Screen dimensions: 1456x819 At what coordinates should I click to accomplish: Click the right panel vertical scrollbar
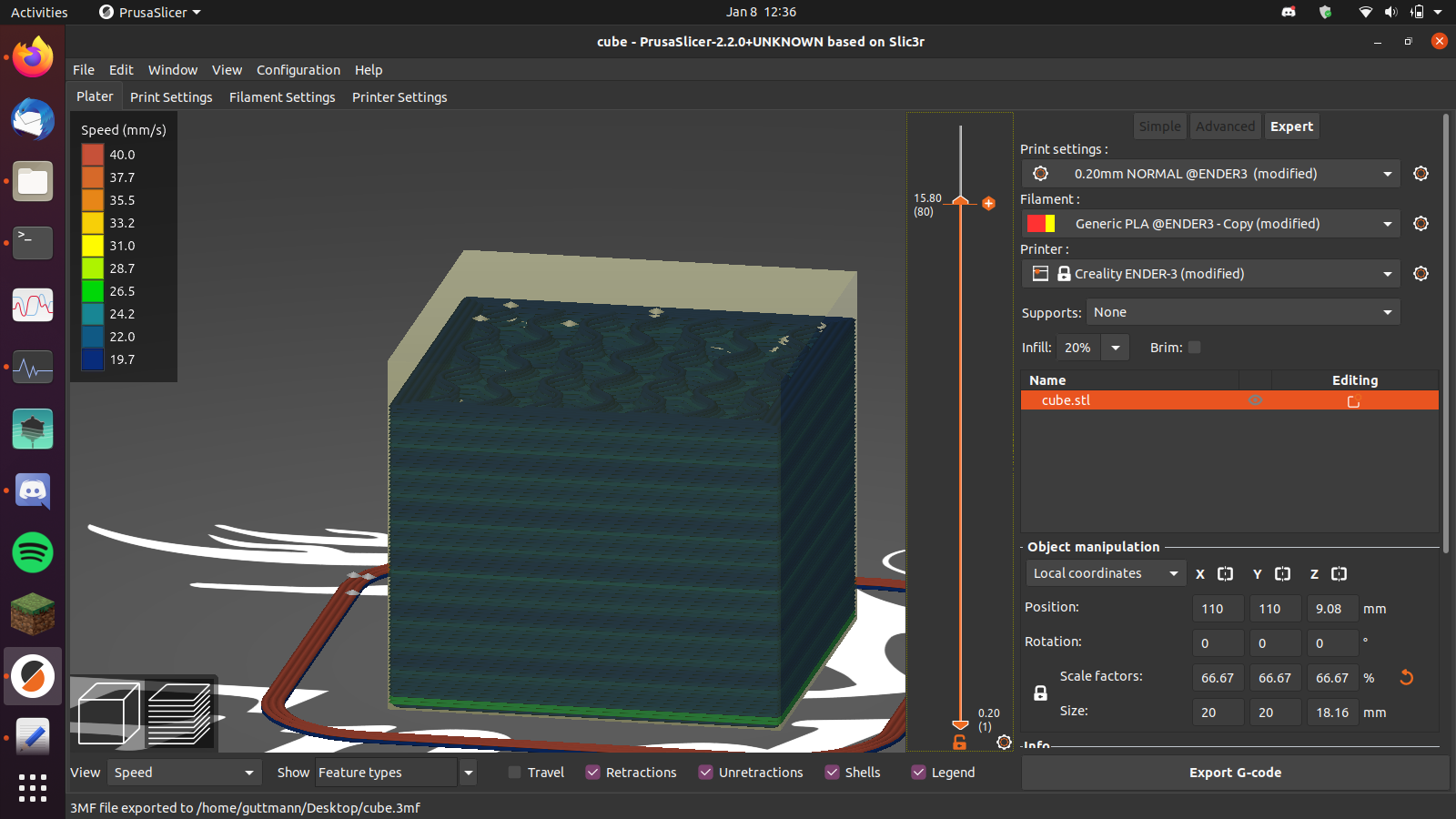coord(1445,332)
